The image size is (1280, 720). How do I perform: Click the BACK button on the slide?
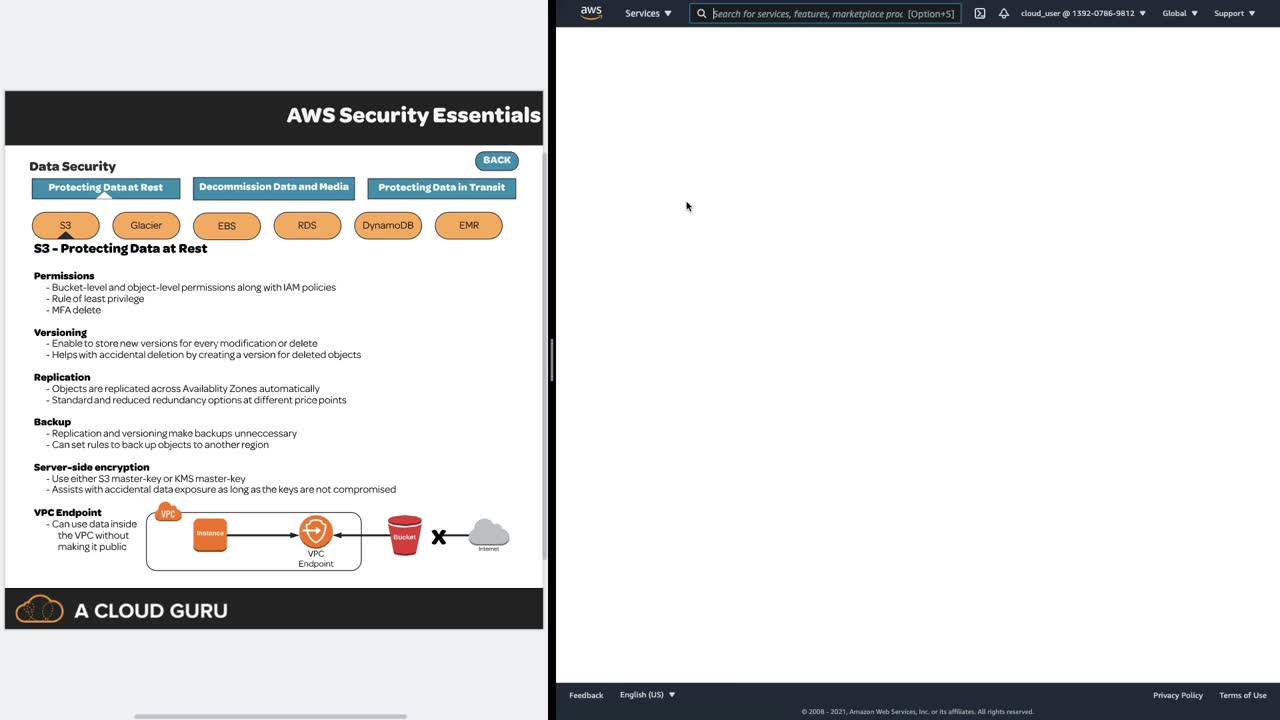[497, 160]
